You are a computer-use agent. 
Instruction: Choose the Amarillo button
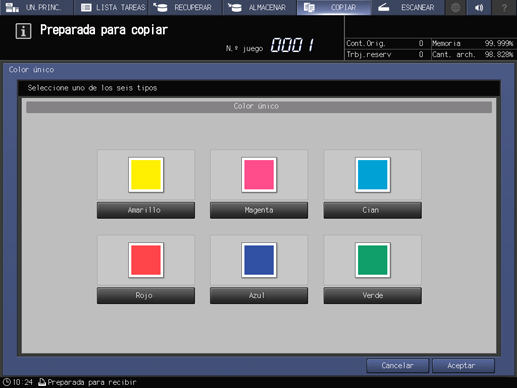click(x=146, y=210)
